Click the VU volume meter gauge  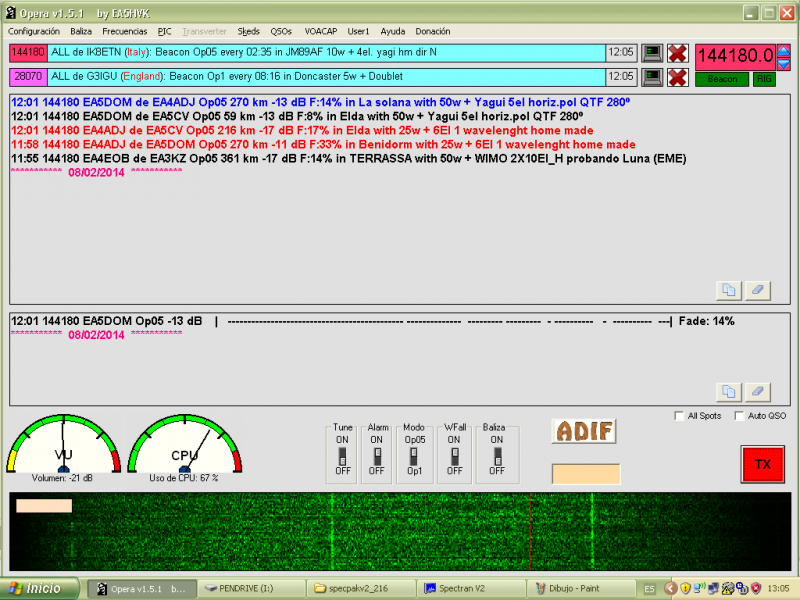pyautogui.click(x=63, y=443)
